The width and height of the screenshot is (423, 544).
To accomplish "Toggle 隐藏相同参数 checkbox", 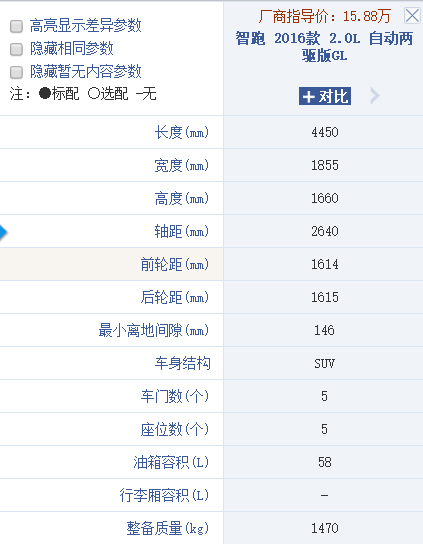I will (16, 49).
